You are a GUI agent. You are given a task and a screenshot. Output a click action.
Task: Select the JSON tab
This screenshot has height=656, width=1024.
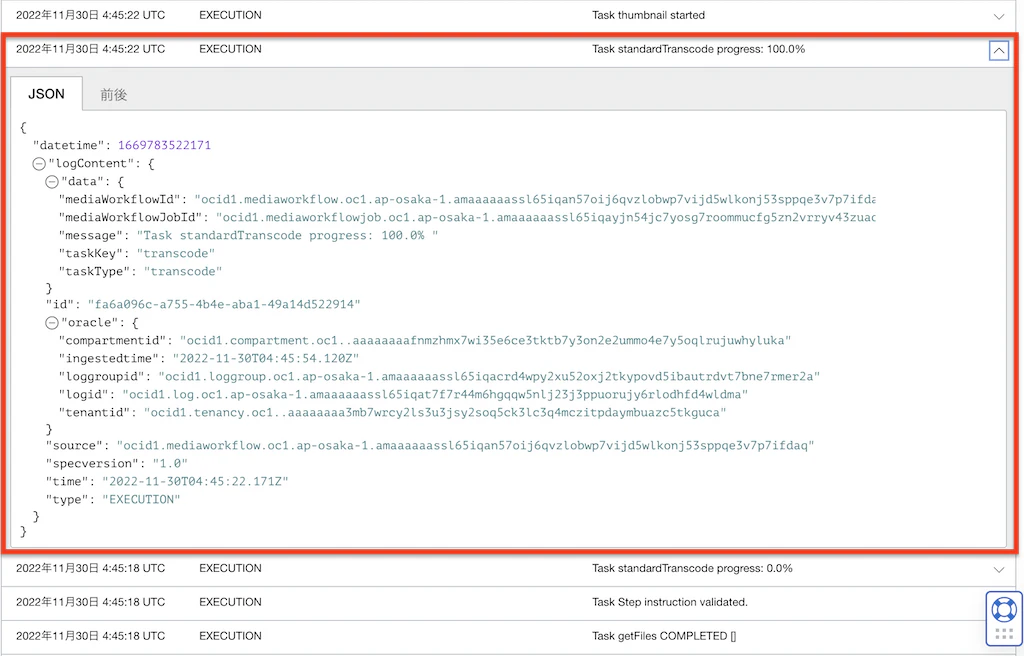tap(46, 94)
